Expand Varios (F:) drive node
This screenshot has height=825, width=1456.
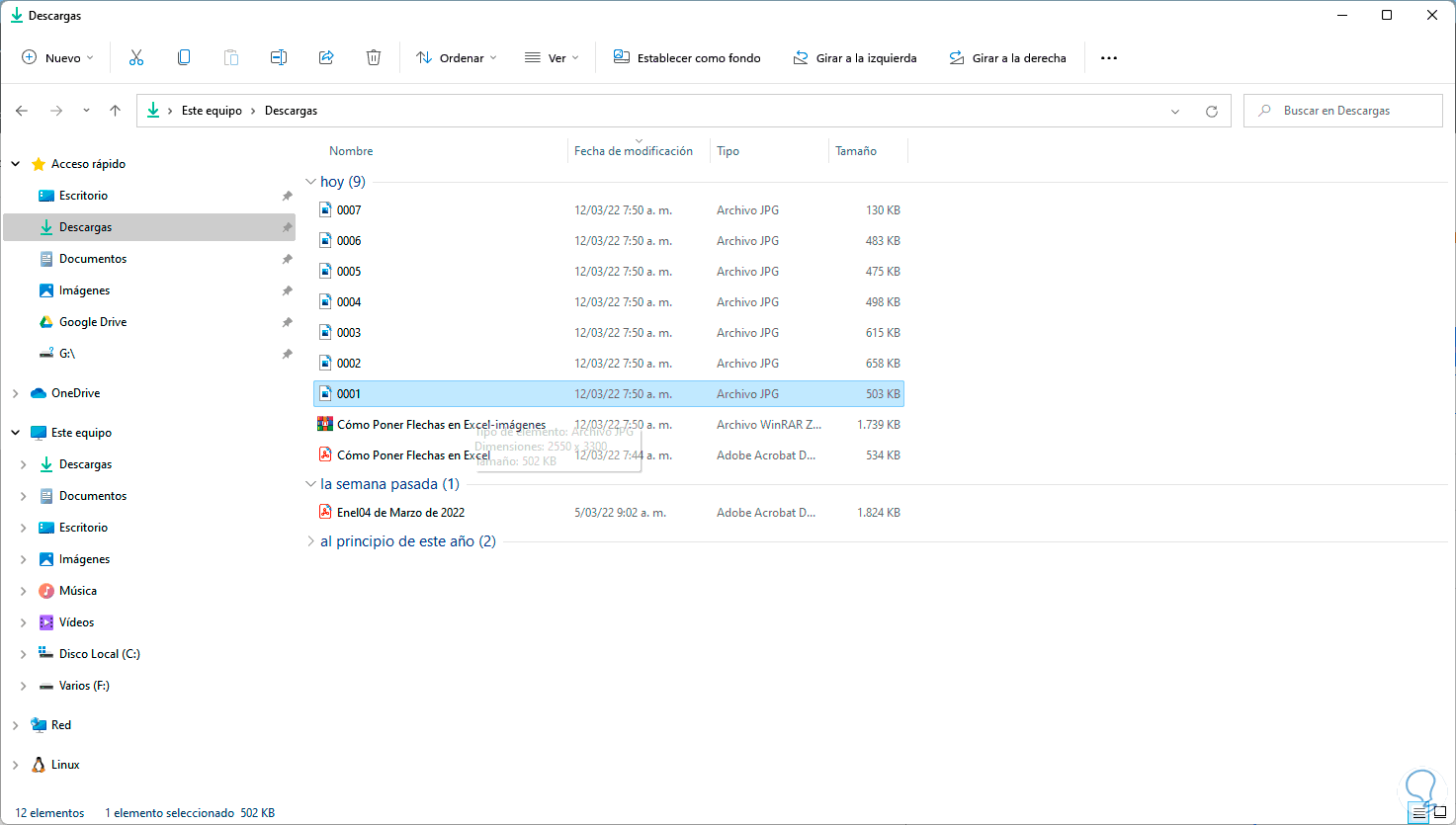(24, 686)
